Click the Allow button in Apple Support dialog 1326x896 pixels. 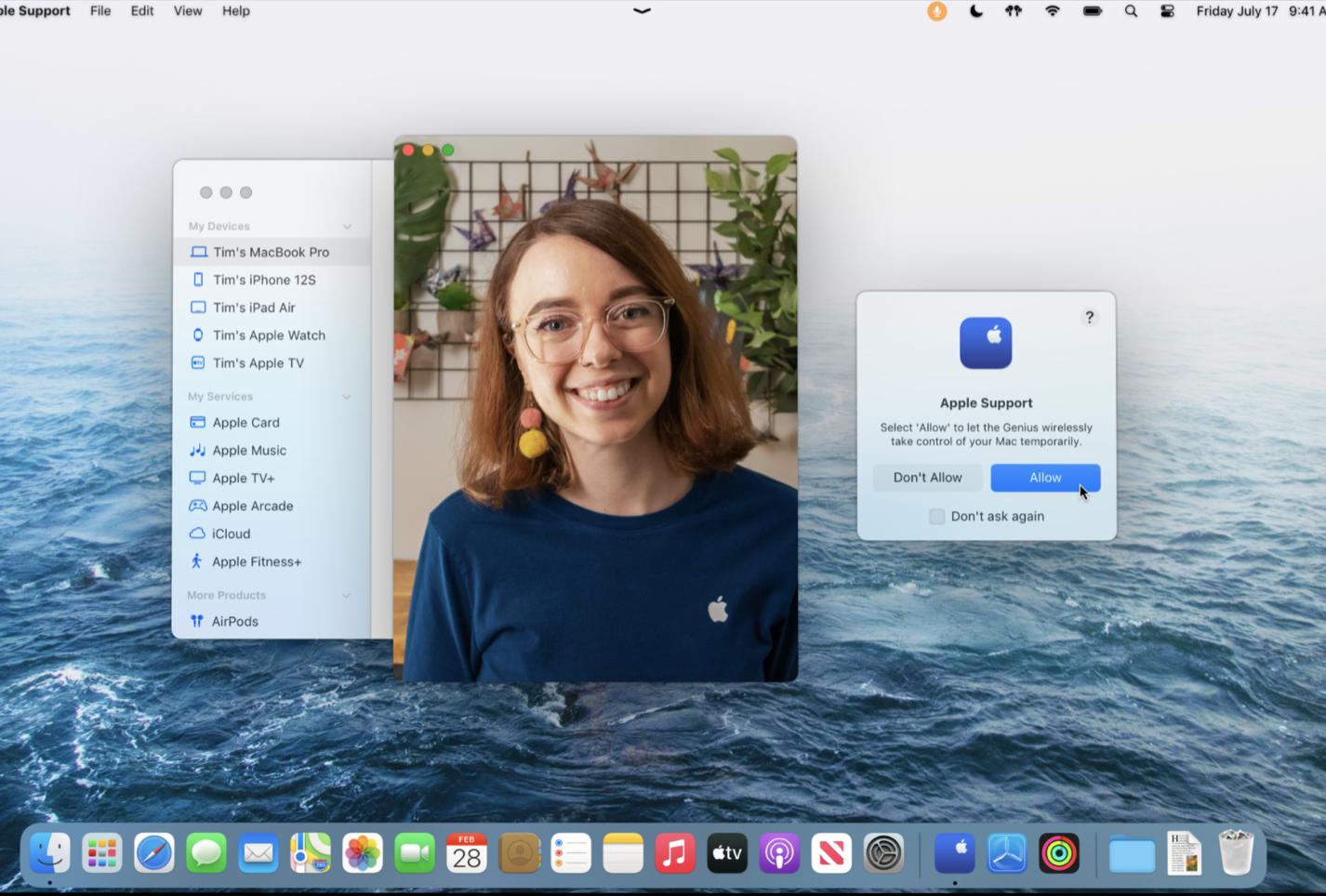1045,478
